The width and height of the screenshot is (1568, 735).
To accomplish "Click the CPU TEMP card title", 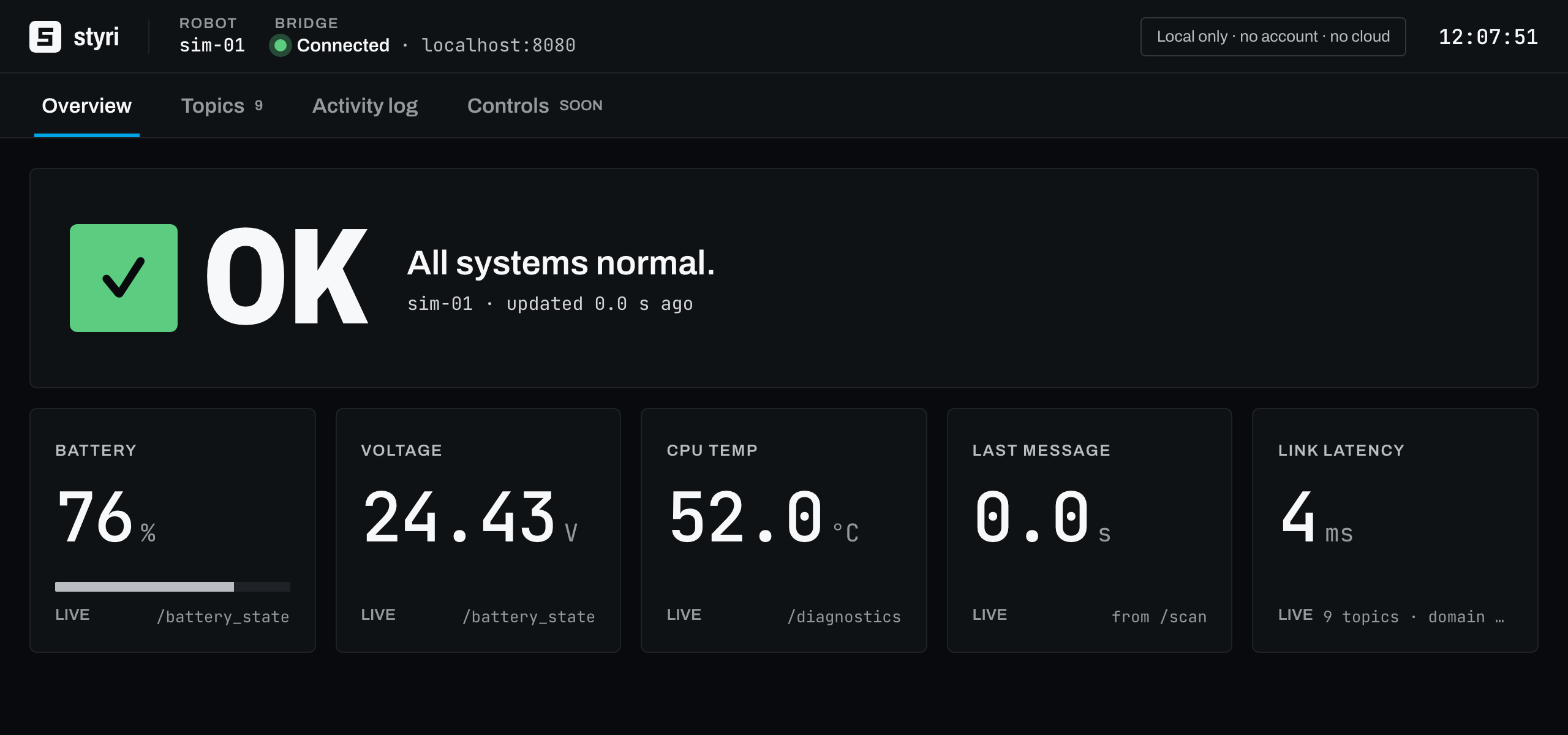I will click(x=712, y=450).
